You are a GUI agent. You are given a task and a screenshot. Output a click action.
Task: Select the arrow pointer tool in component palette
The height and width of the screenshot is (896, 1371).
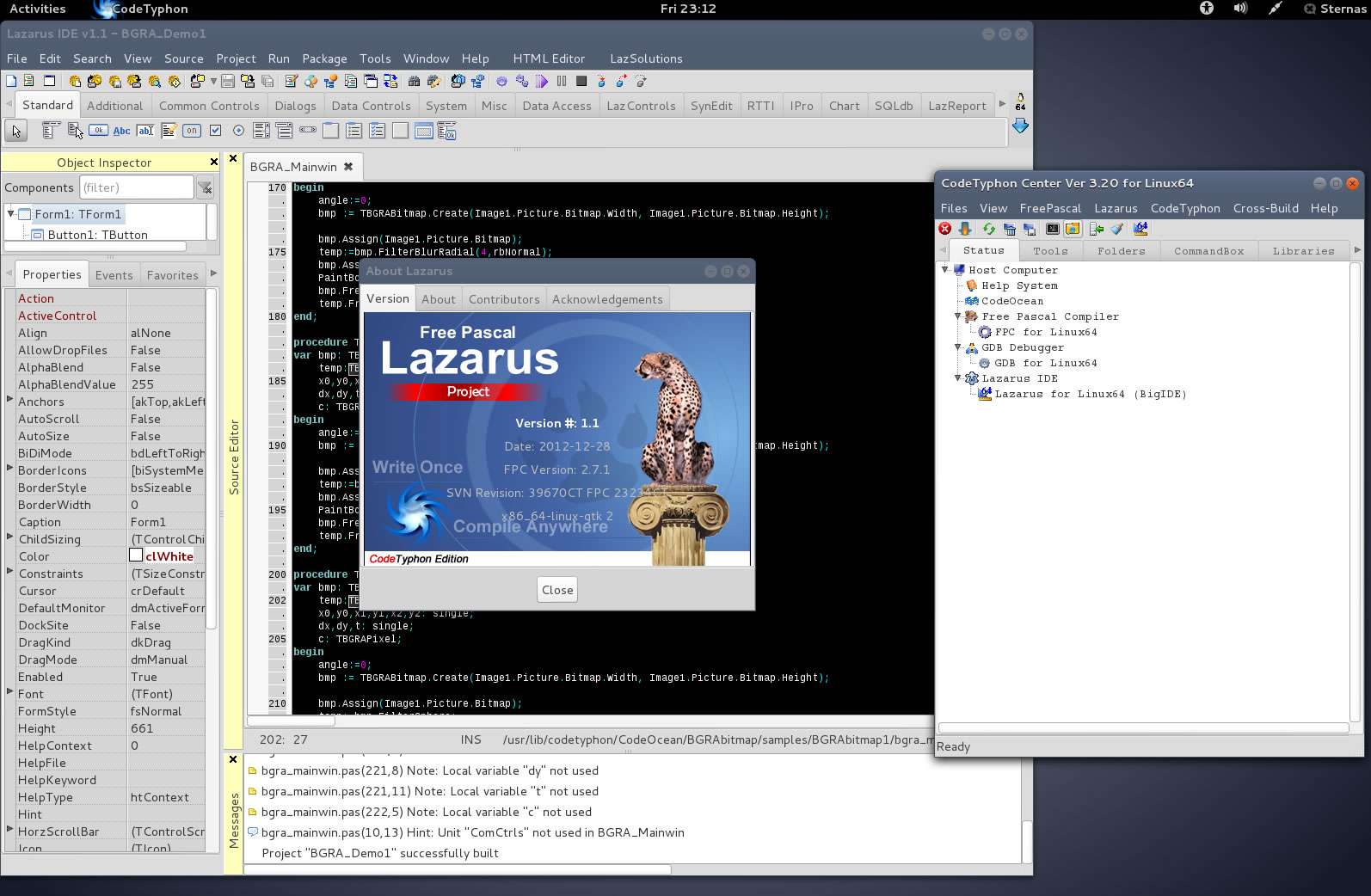tap(16, 131)
